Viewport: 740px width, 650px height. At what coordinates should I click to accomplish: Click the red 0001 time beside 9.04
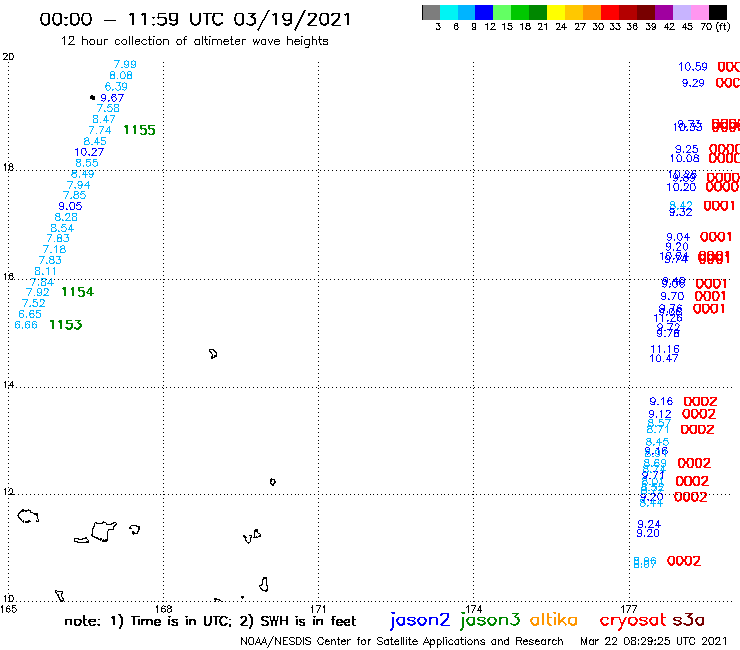click(x=716, y=237)
